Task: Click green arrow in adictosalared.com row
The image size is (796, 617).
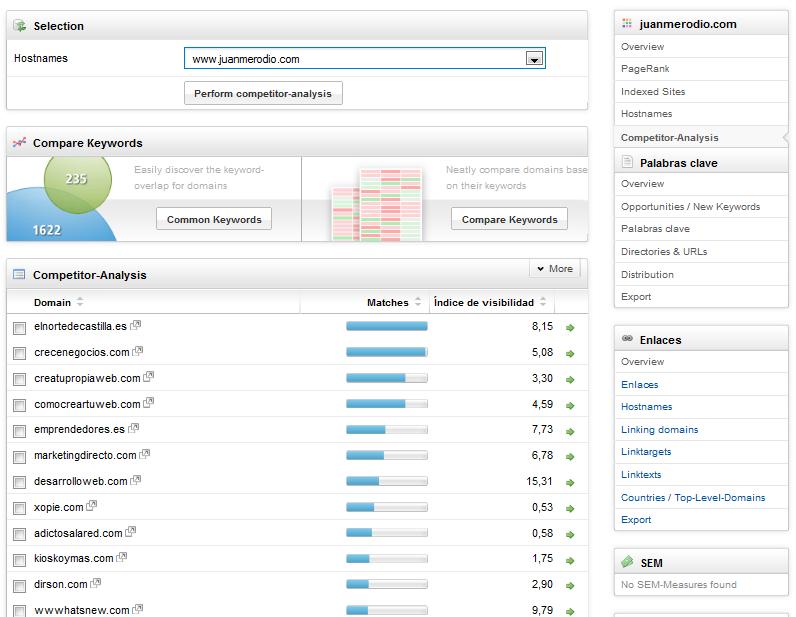Action: click(570, 534)
